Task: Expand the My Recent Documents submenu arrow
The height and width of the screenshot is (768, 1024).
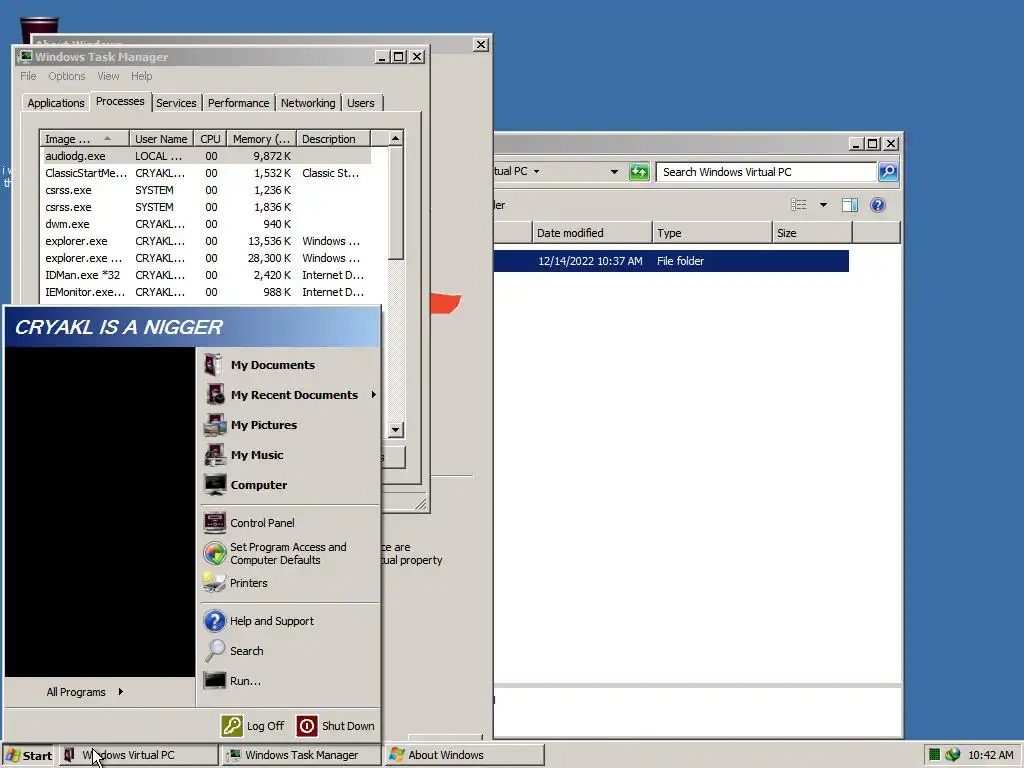Action: pyautogui.click(x=374, y=394)
